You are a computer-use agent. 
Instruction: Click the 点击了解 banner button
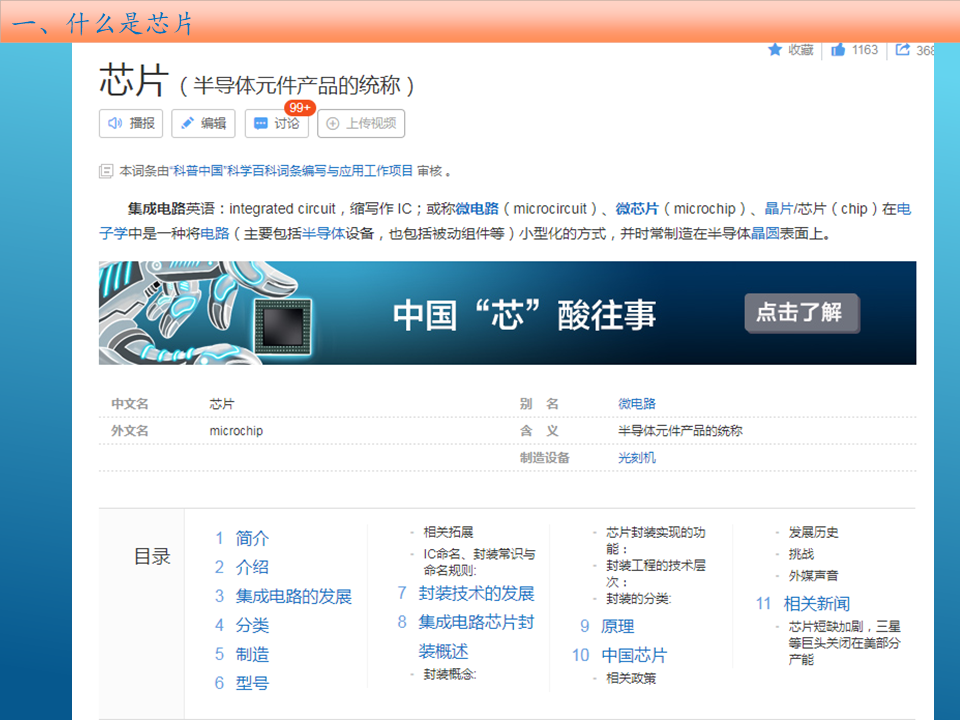pos(801,312)
